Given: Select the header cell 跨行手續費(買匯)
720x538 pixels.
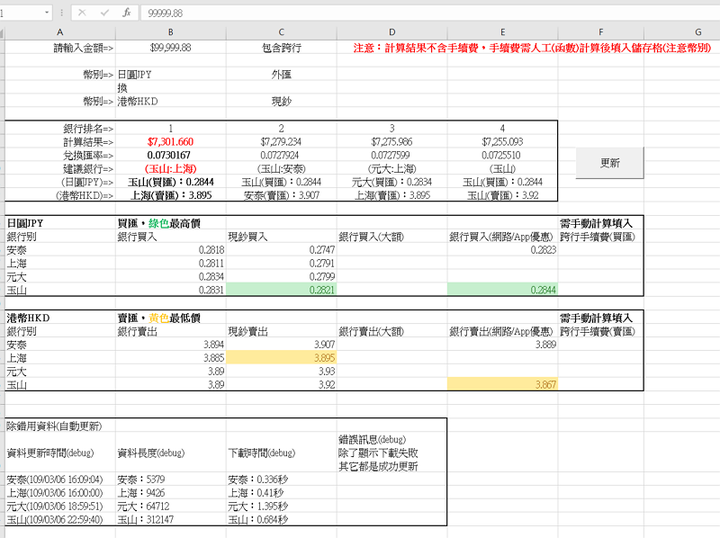Looking at the screenshot, I should pyautogui.click(x=601, y=236).
